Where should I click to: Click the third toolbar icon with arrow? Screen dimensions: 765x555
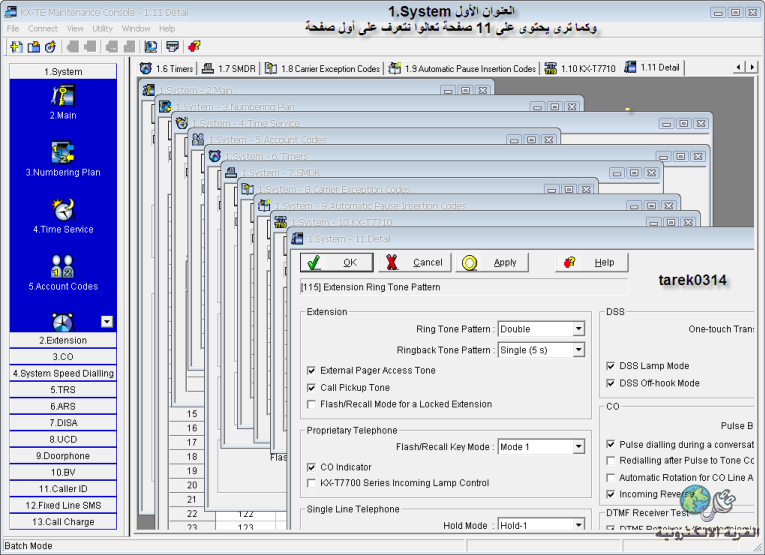pos(50,47)
